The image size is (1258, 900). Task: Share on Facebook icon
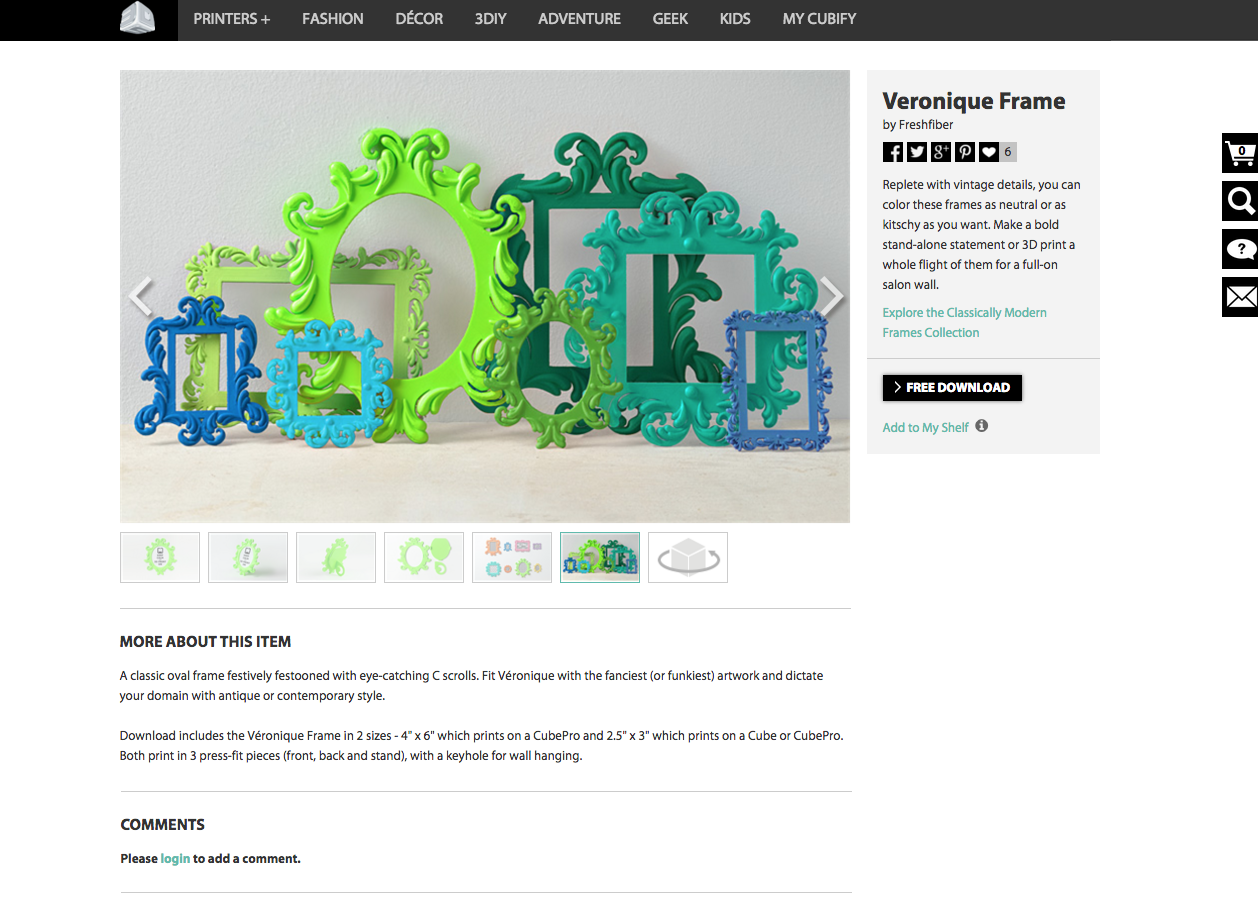coord(893,152)
